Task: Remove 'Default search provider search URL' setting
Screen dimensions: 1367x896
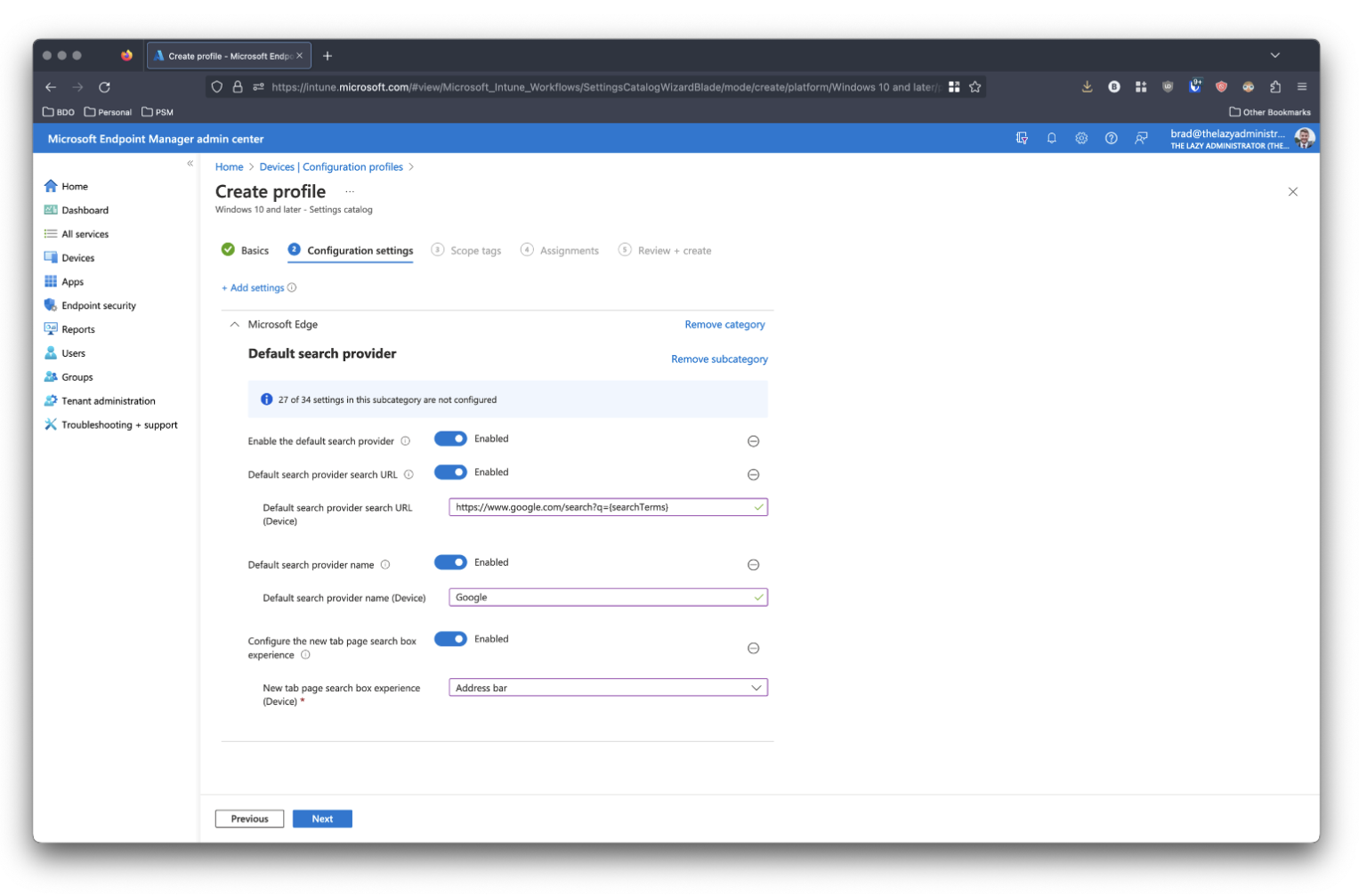Action: (754, 476)
